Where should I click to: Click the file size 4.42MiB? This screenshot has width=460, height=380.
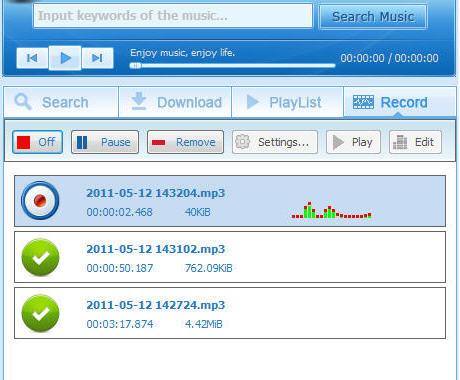pos(204,324)
